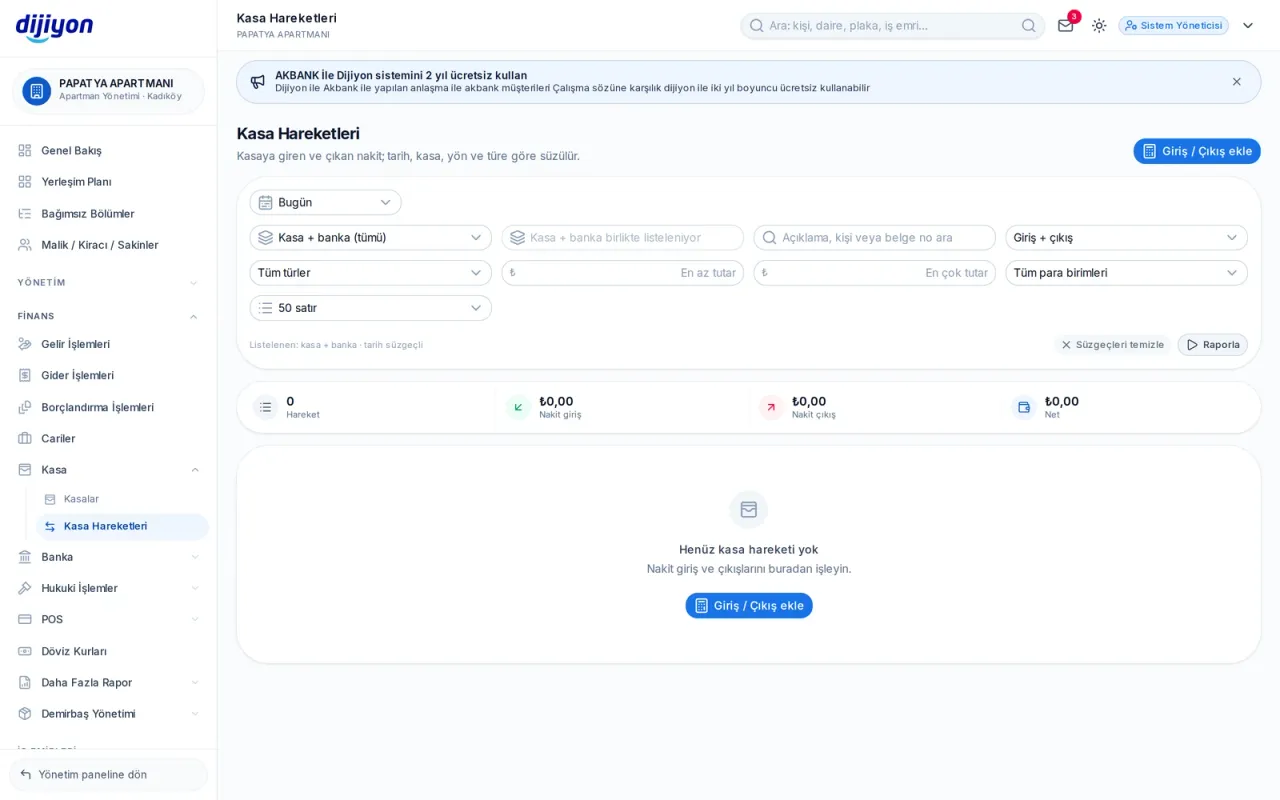Open Gider İşlemleri page
This screenshot has width=1280, height=800.
click(x=108, y=375)
